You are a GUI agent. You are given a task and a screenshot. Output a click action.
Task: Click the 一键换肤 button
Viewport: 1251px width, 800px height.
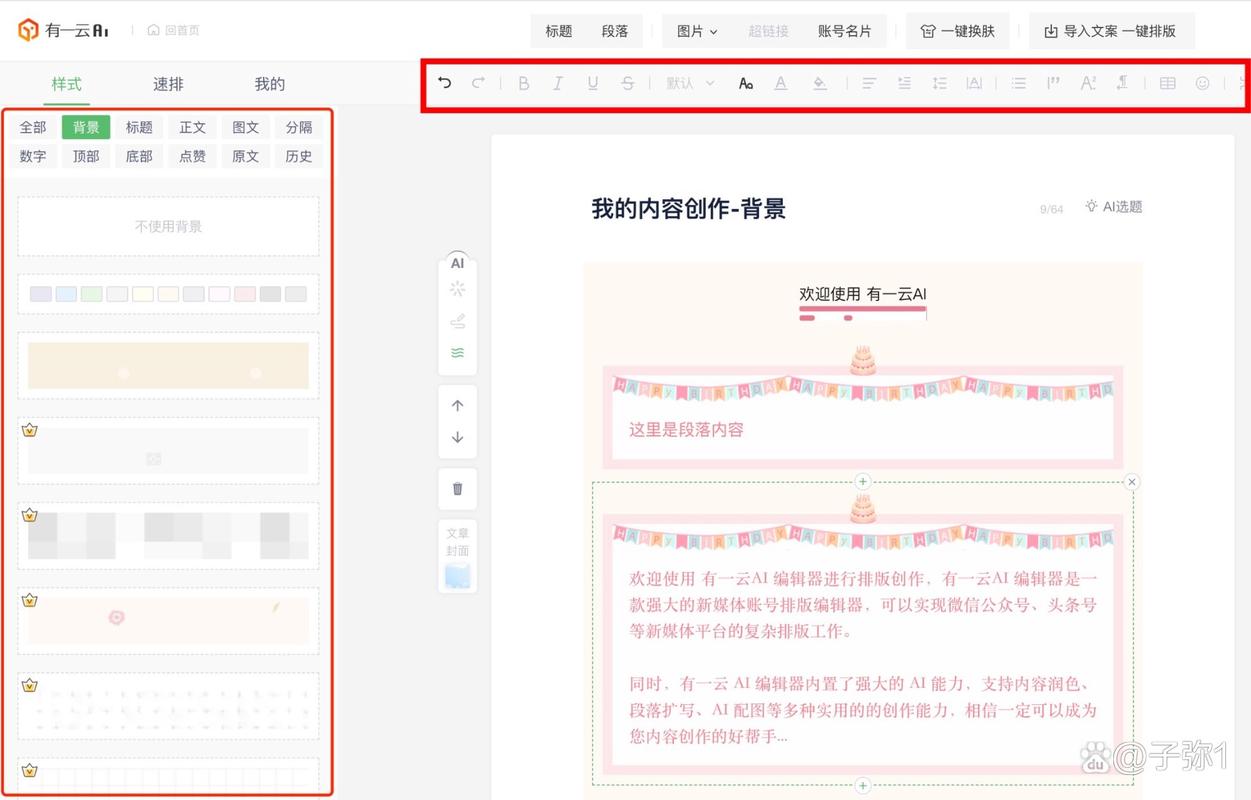tap(957, 30)
